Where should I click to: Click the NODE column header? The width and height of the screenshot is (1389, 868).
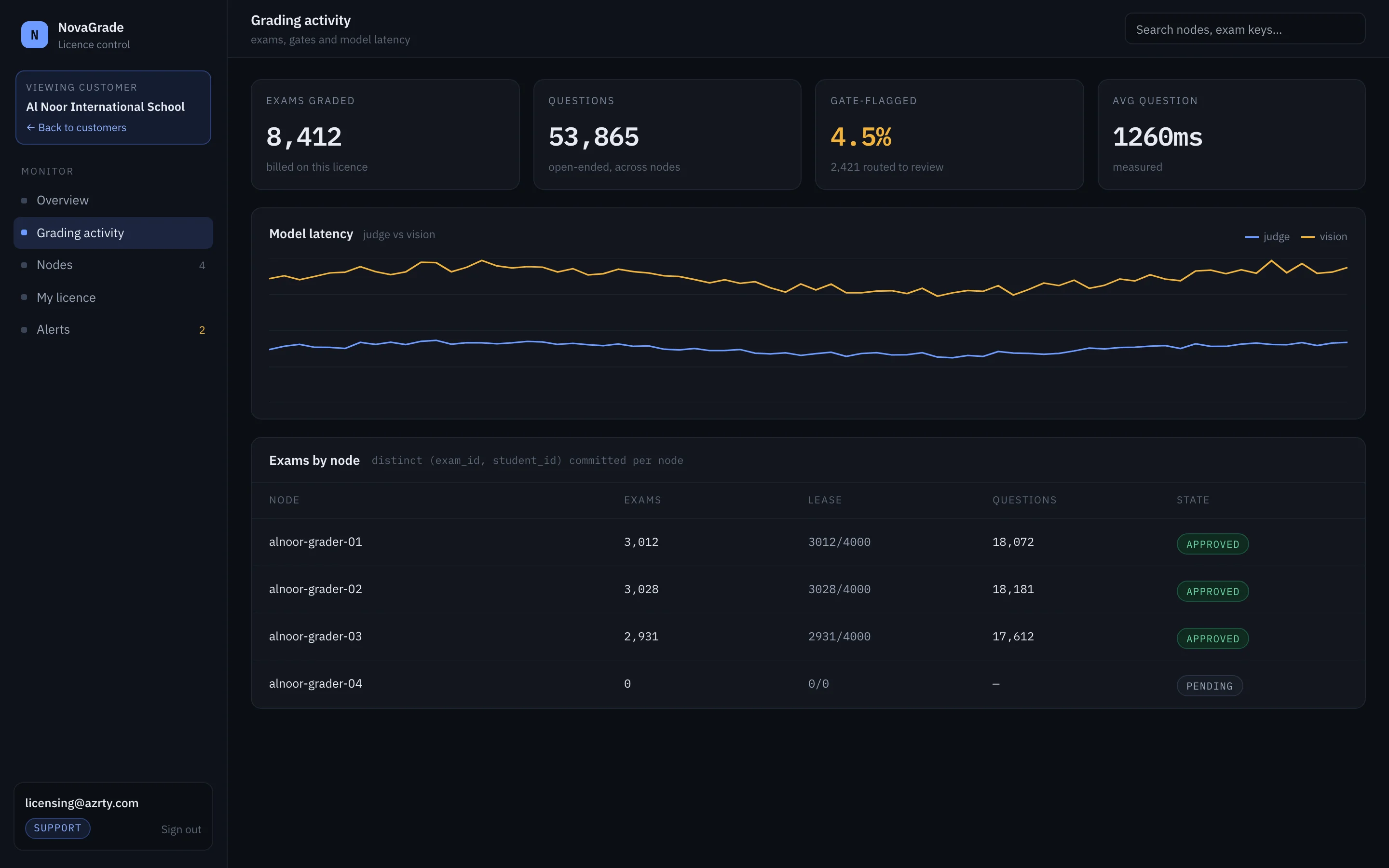pyautogui.click(x=284, y=500)
